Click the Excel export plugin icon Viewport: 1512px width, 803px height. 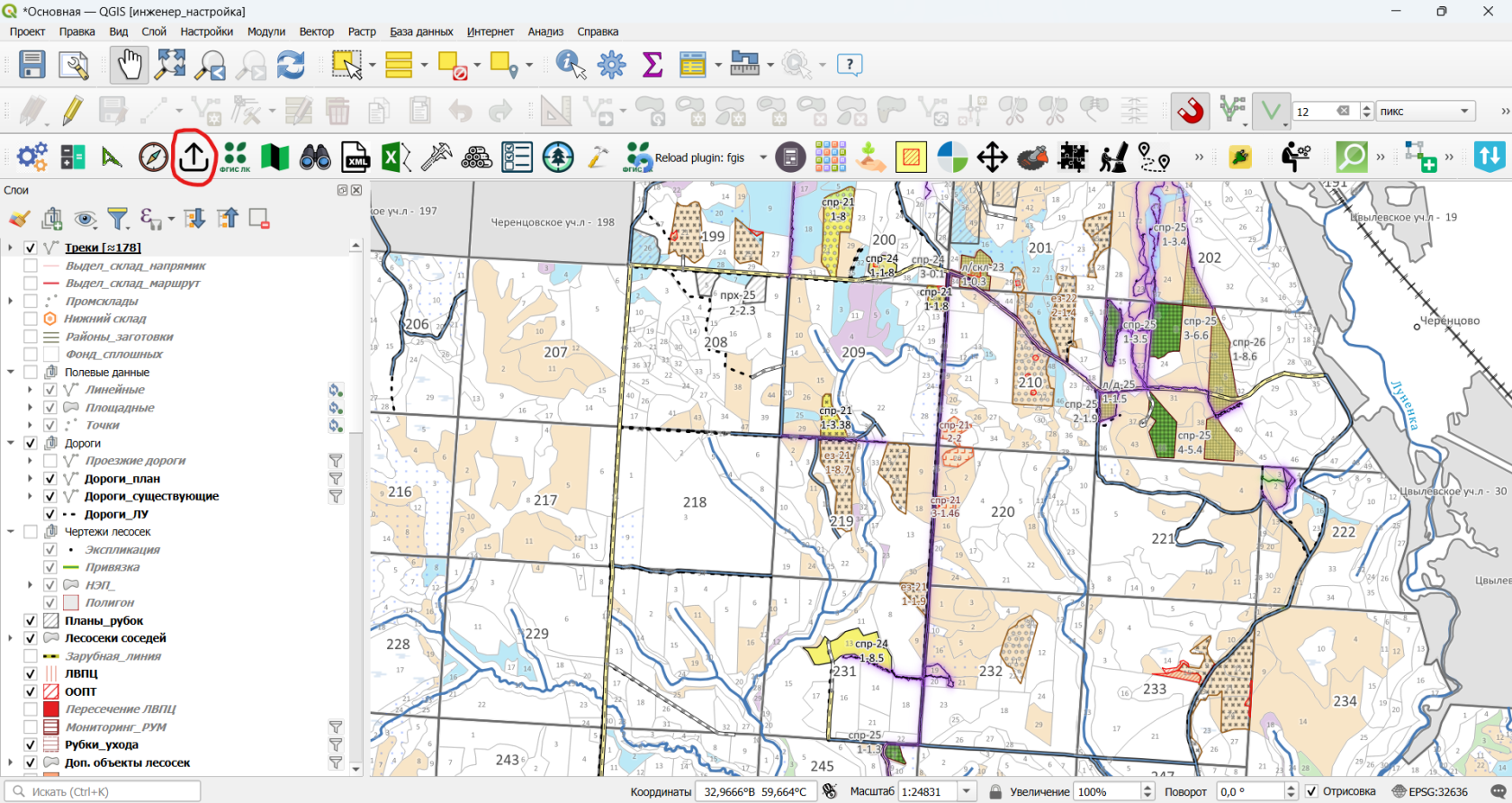coord(396,158)
